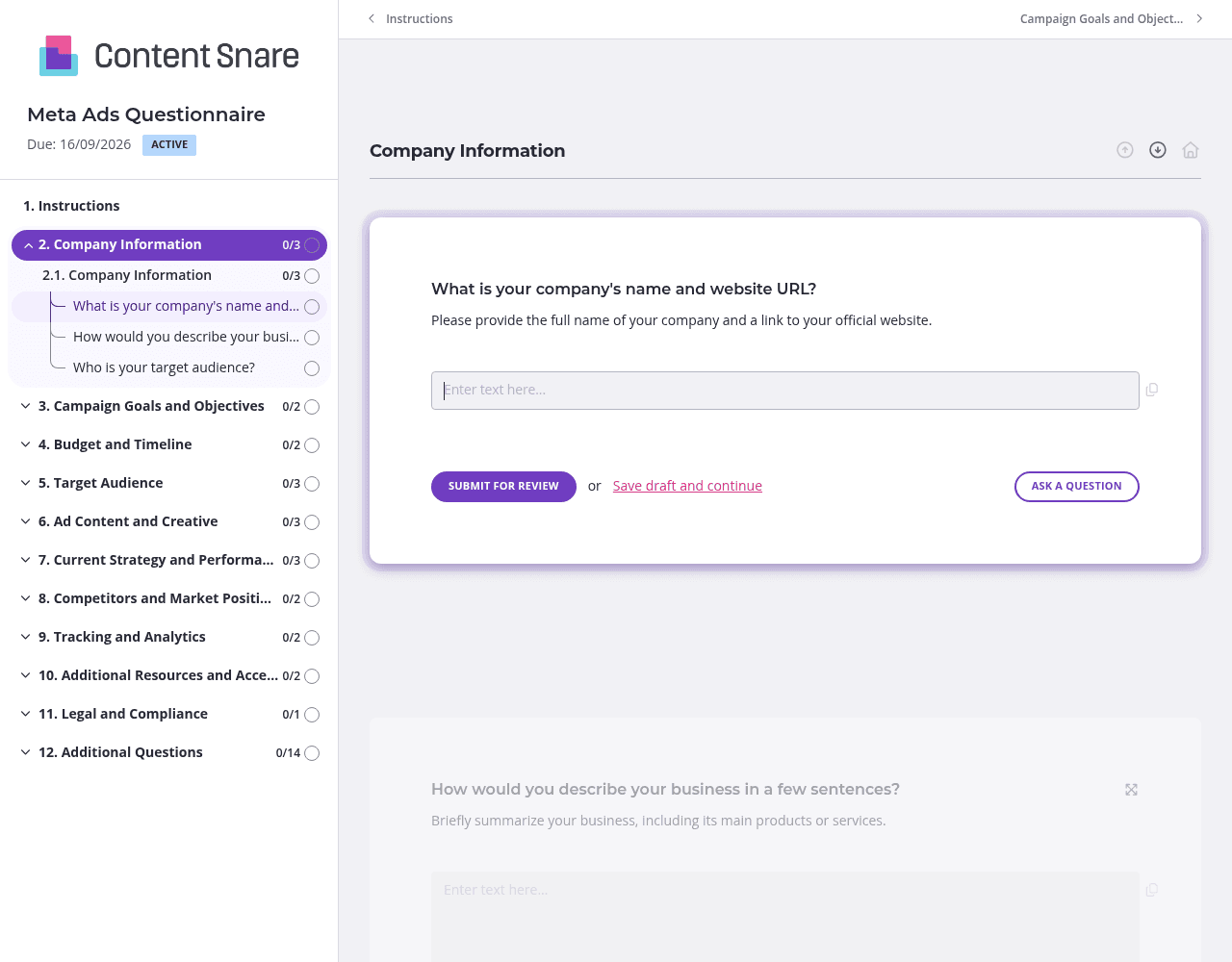Viewport: 1232px width, 962px height.
Task: Toggle status circle for Campaign Goals and Objectives
Action: coord(312,407)
